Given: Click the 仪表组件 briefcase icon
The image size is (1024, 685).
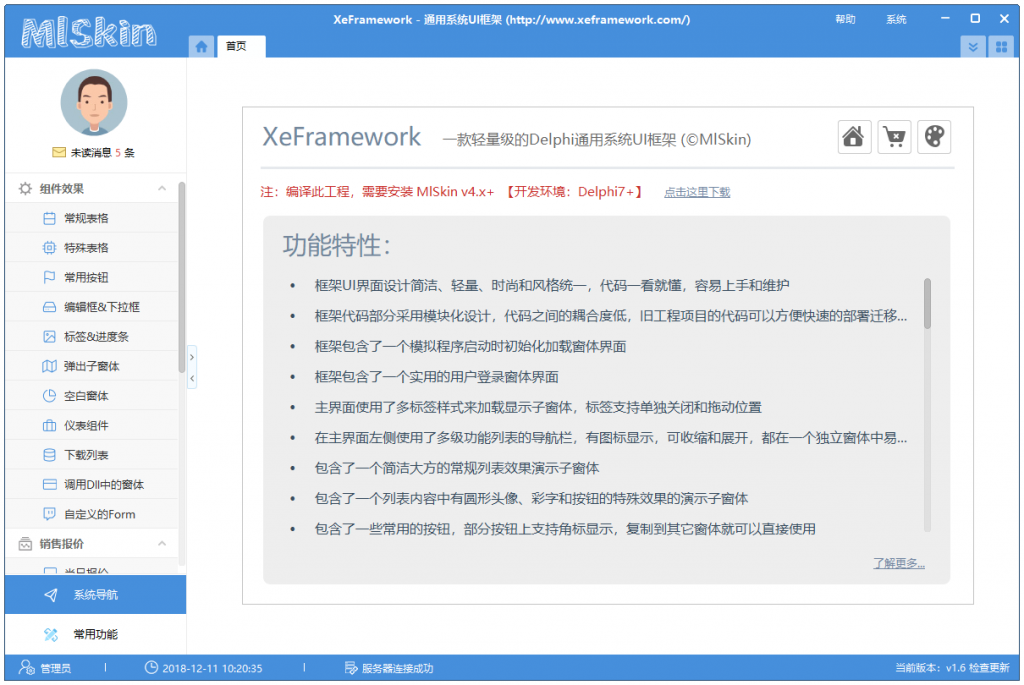Looking at the screenshot, I should click(x=49, y=425).
